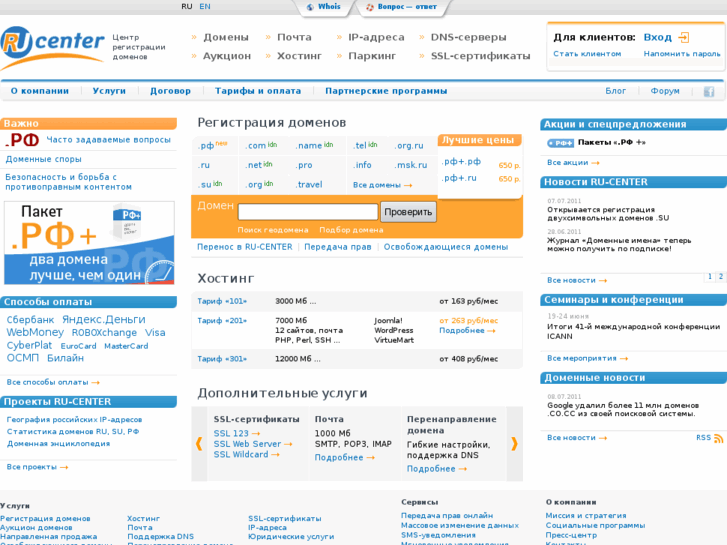
Task: Open Тариф «201» hosting plan link
Action: click(x=222, y=321)
